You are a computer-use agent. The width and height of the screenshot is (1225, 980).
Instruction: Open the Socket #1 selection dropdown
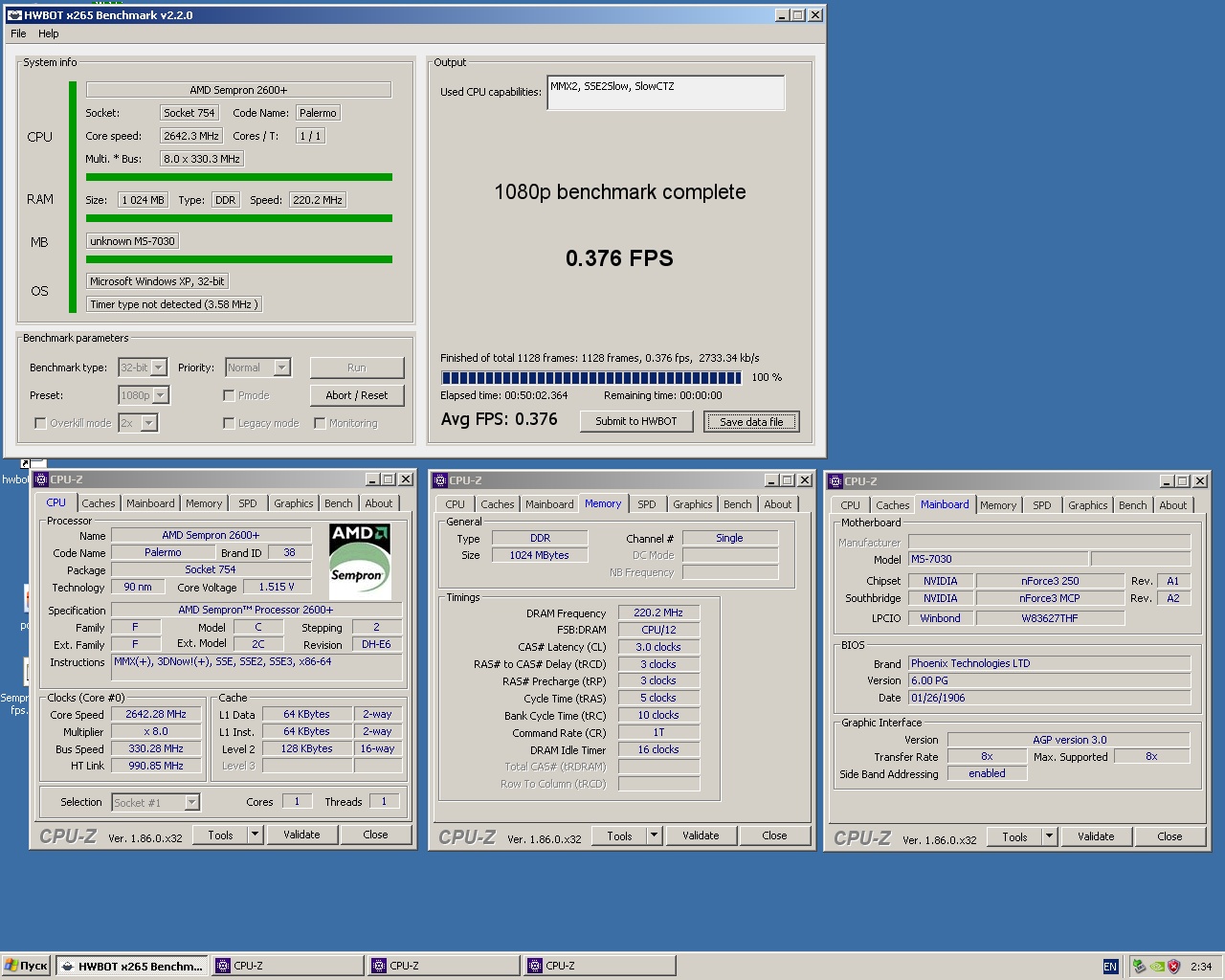(191, 803)
